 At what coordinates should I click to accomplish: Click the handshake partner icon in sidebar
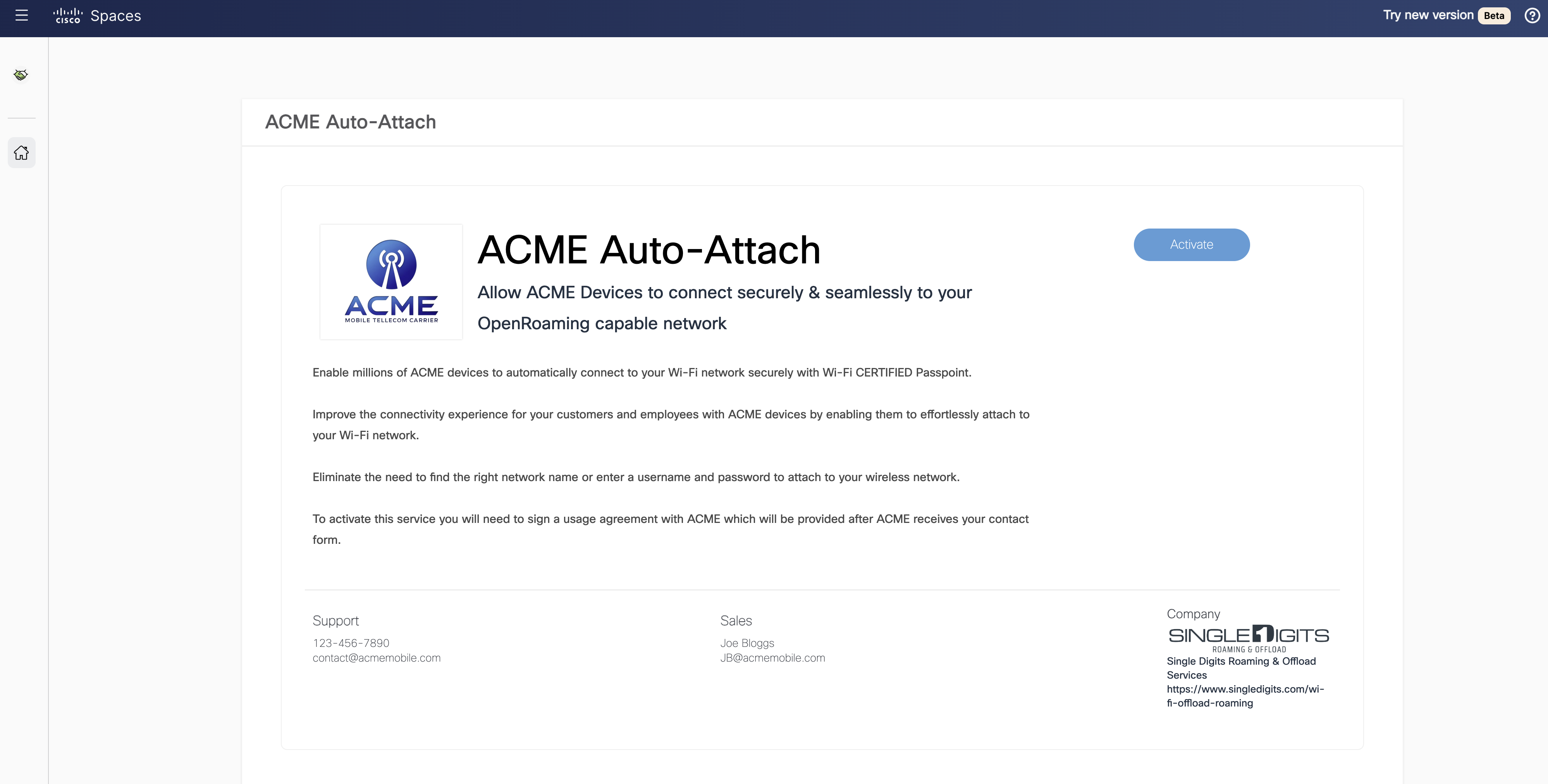21,74
